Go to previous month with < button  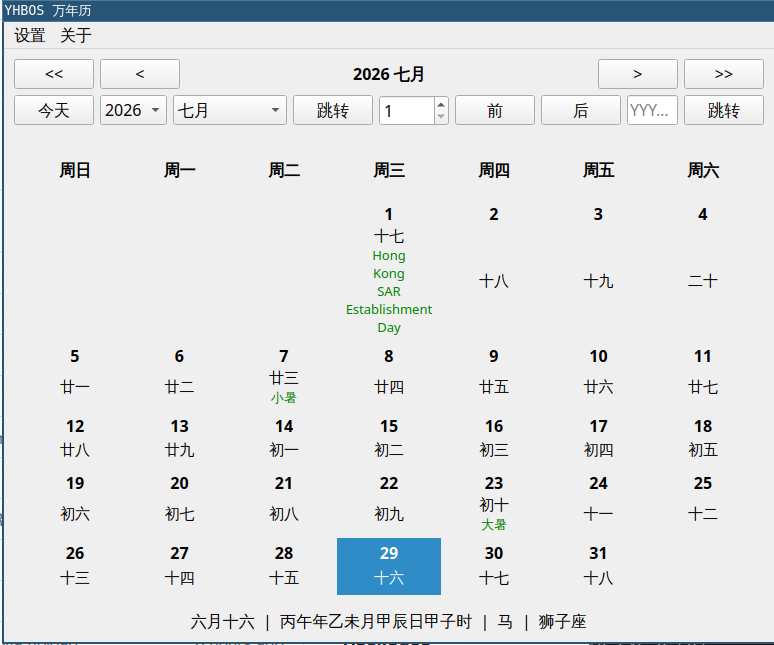[140, 74]
